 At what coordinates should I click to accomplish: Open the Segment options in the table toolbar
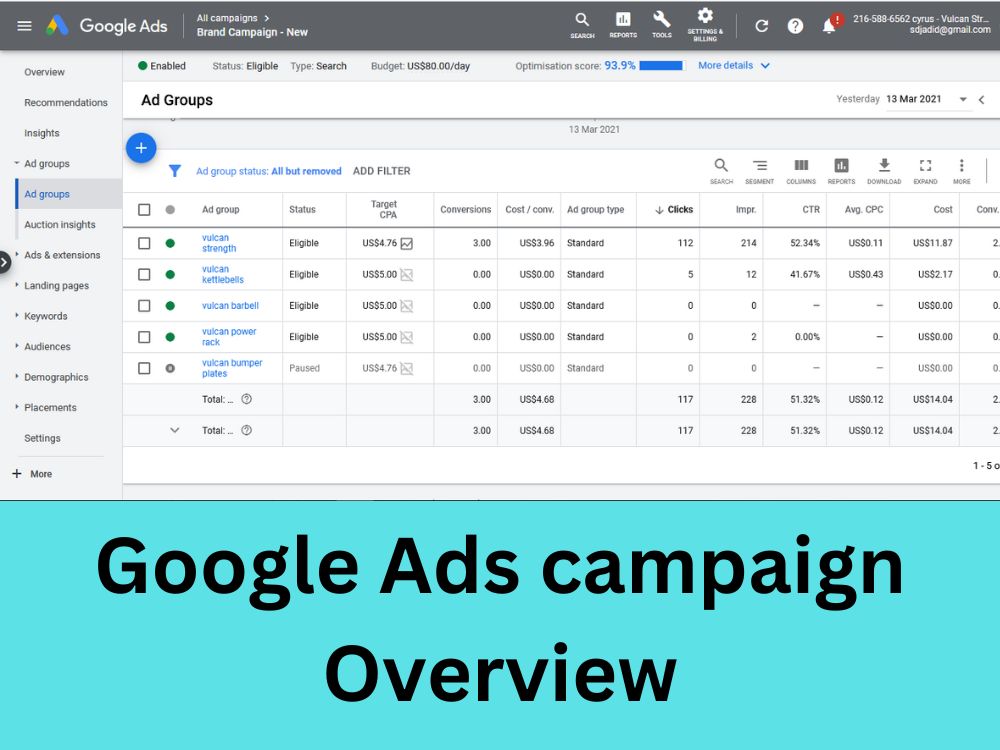[x=760, y=170]
